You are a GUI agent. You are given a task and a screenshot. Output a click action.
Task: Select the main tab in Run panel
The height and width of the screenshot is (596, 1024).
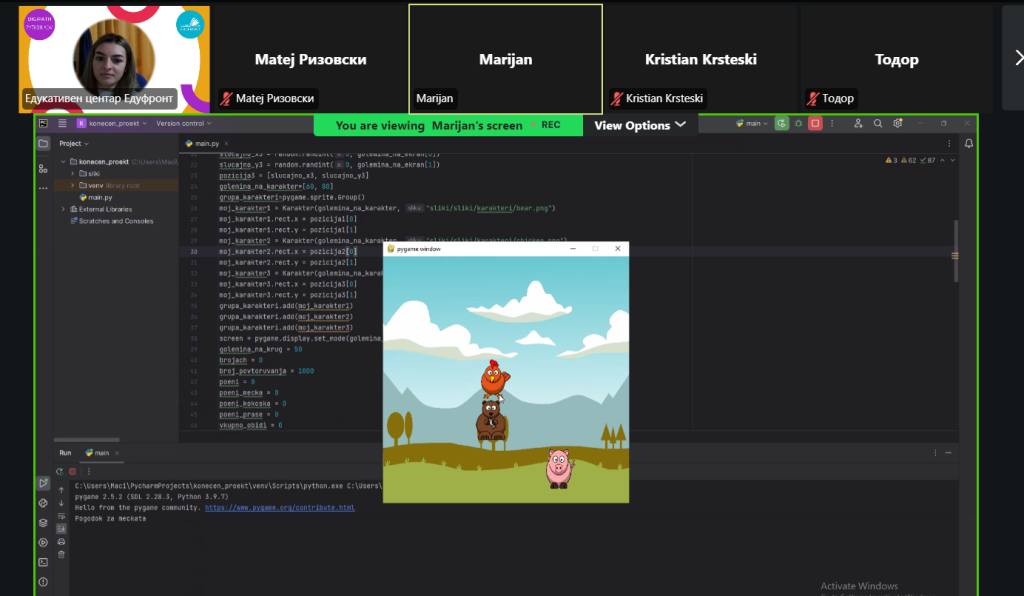(100, 453)
